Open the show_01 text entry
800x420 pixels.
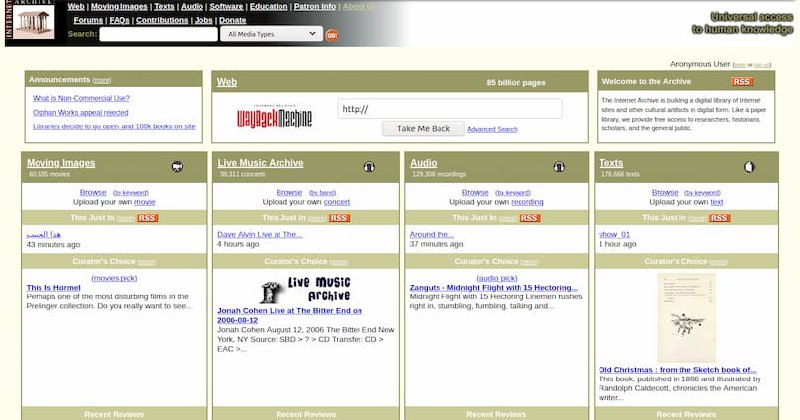pyautogui.click(x=614, y=234)
